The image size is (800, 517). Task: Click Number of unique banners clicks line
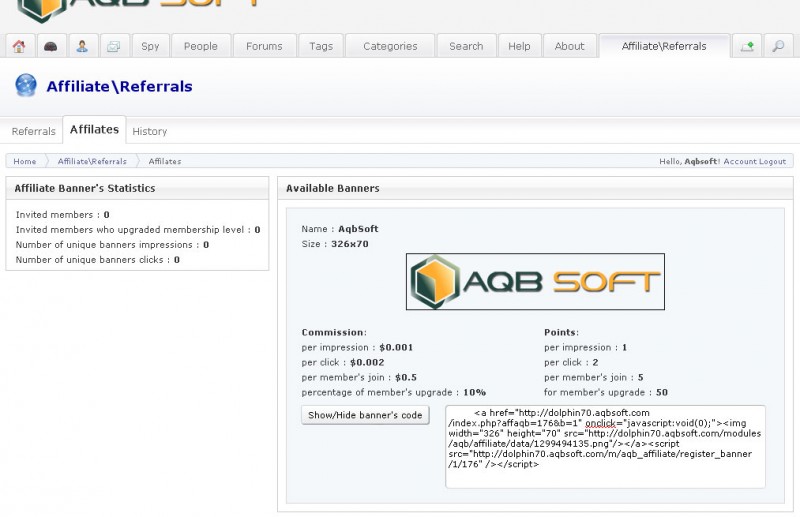coord(97,260)
